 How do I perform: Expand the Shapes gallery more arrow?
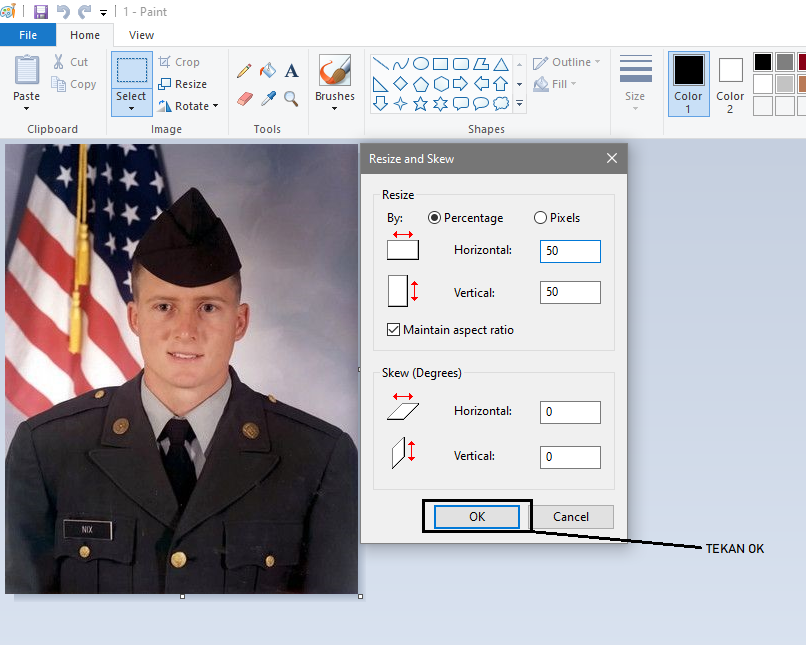[520, 104]
